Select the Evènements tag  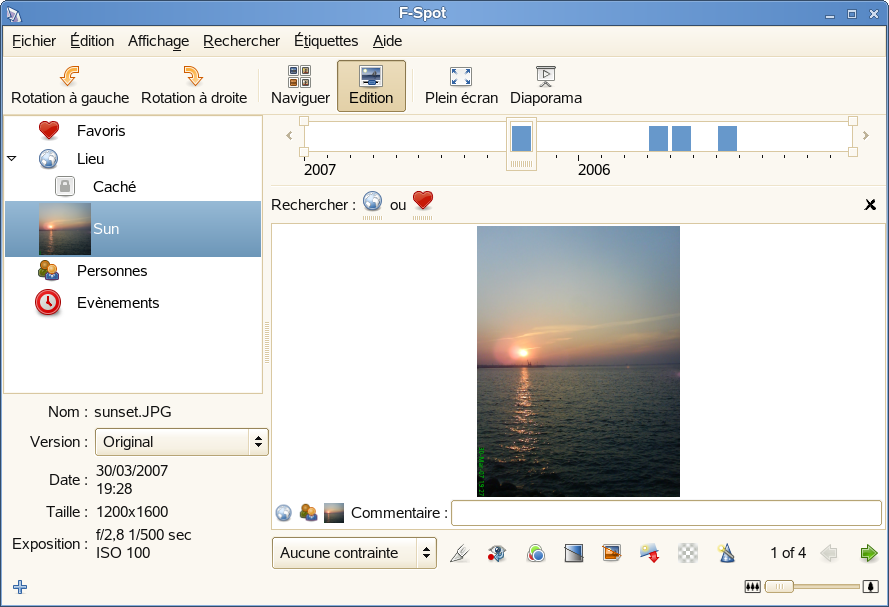coord(118,303)
